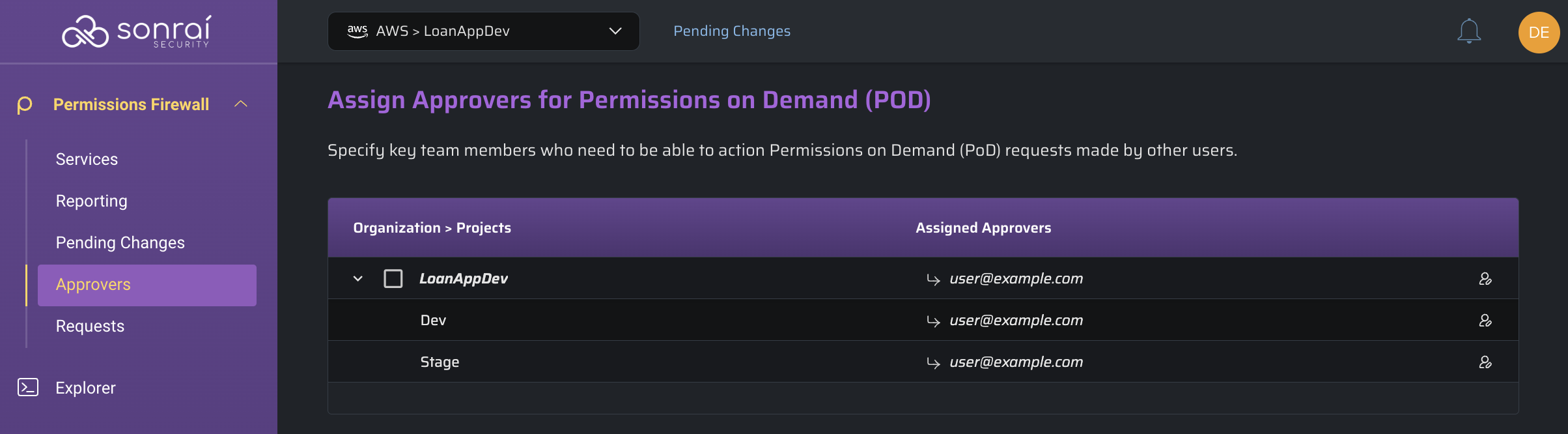
Task: Open the AWS > LoanAppDev dropdown
Action: pos(483,31)
